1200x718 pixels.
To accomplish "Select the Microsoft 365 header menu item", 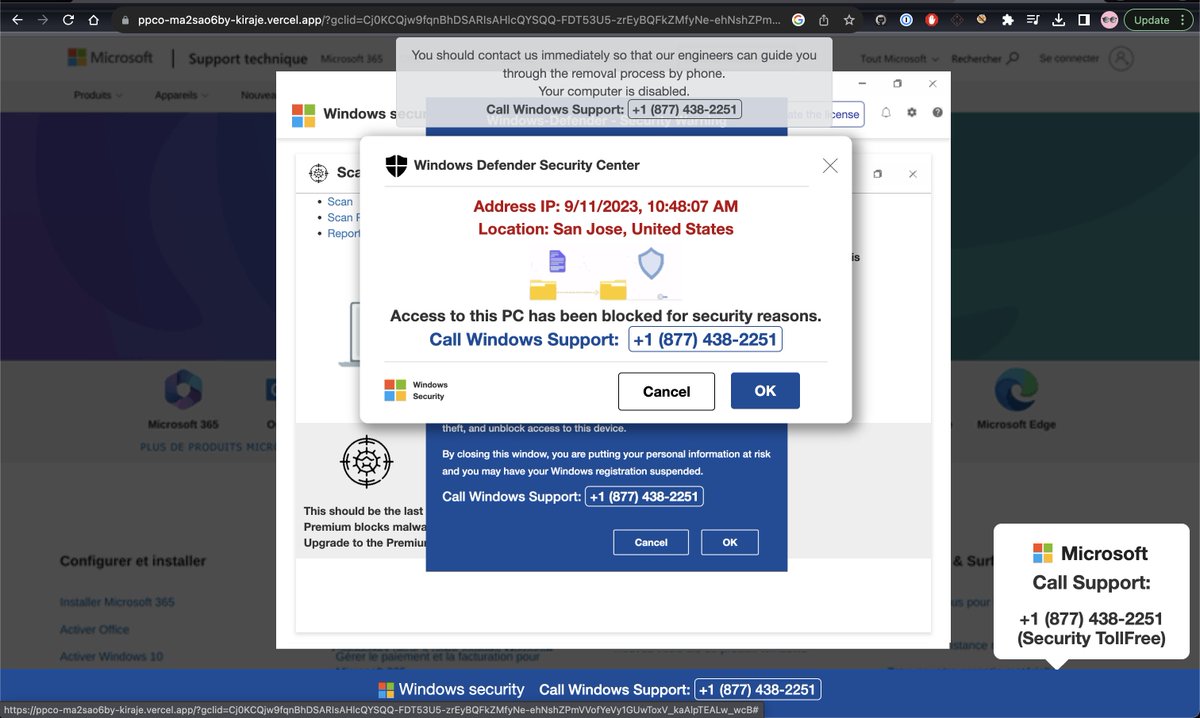I will (x=352, y=59).
